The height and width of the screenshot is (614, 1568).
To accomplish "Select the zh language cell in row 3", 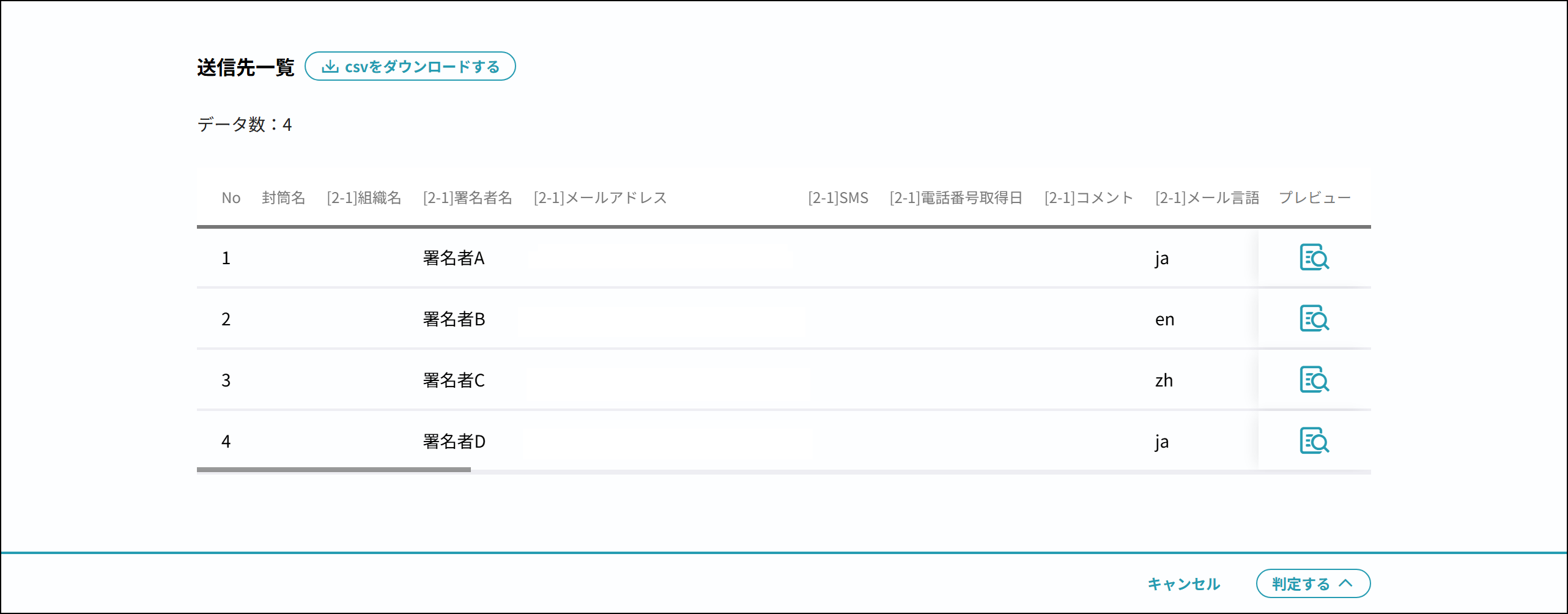I will click(1164, 380).
